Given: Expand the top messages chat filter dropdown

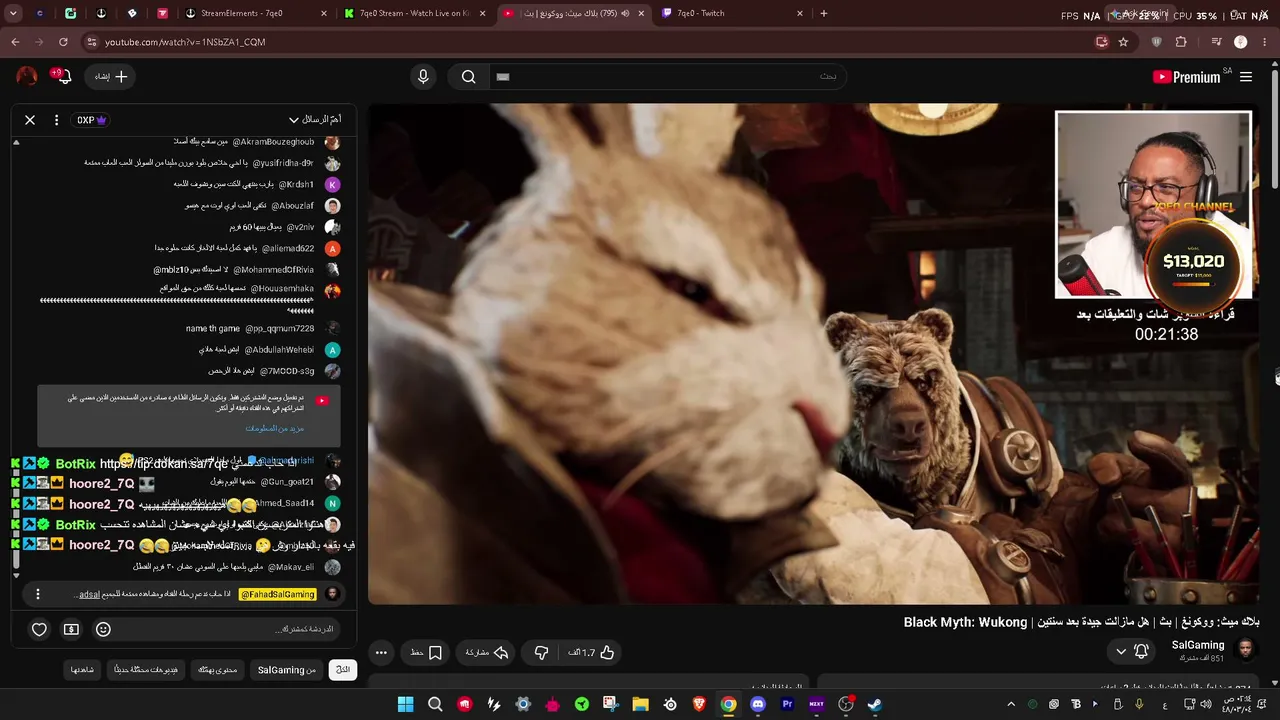Looking at the screenshot, I should [x=314, y=120].
